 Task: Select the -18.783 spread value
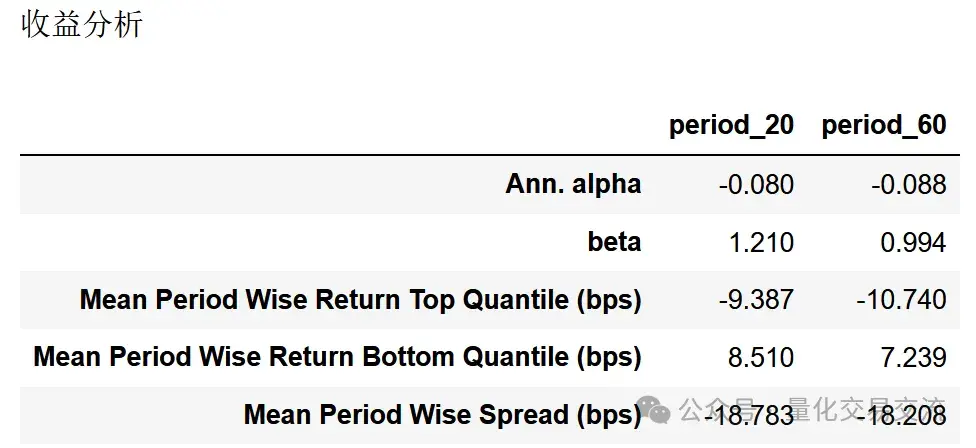pos(749,415)
